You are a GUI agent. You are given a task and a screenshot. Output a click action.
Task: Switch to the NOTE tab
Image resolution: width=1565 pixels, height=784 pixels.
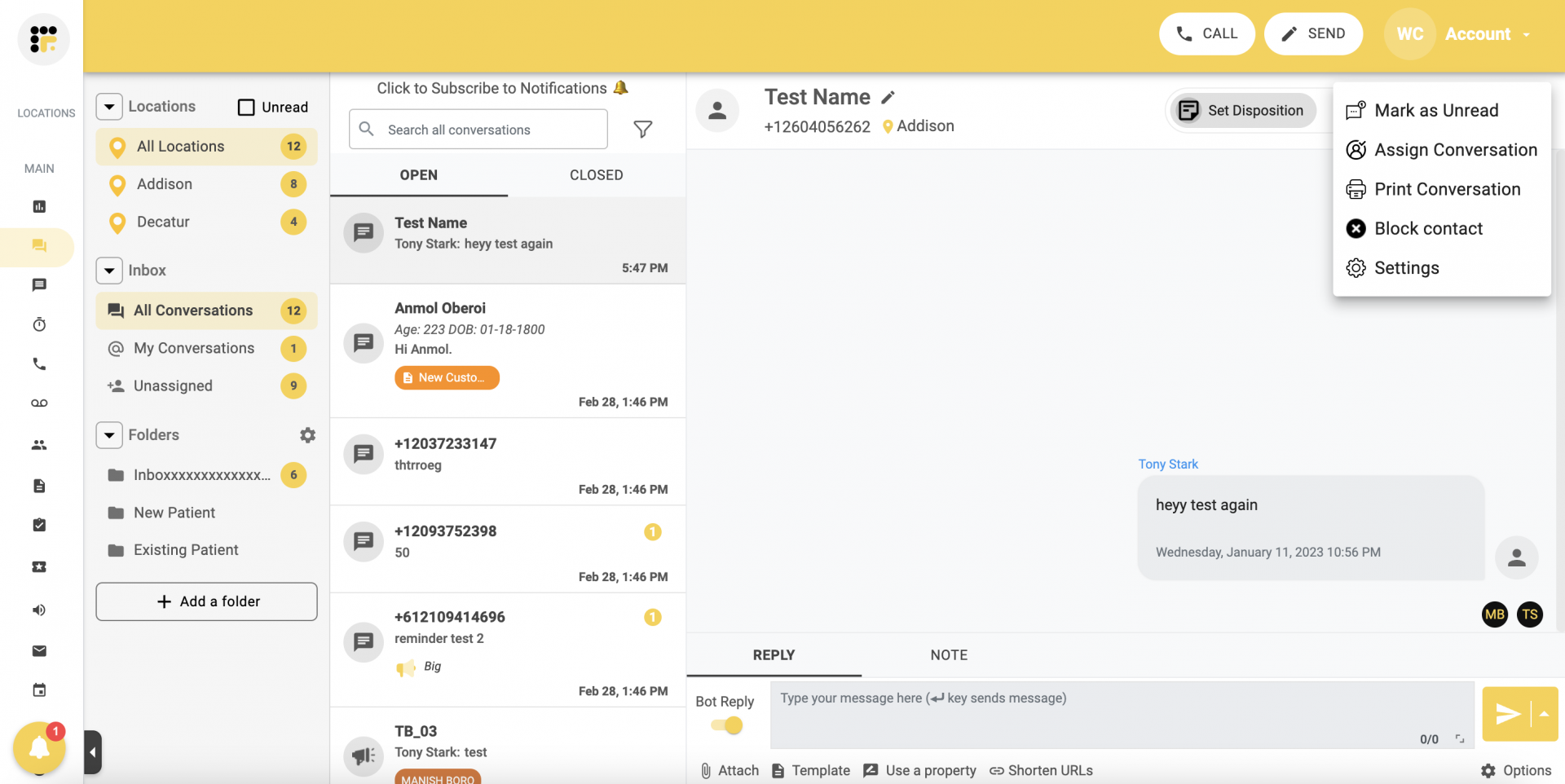pyautogui.click(x=949, y=655)
